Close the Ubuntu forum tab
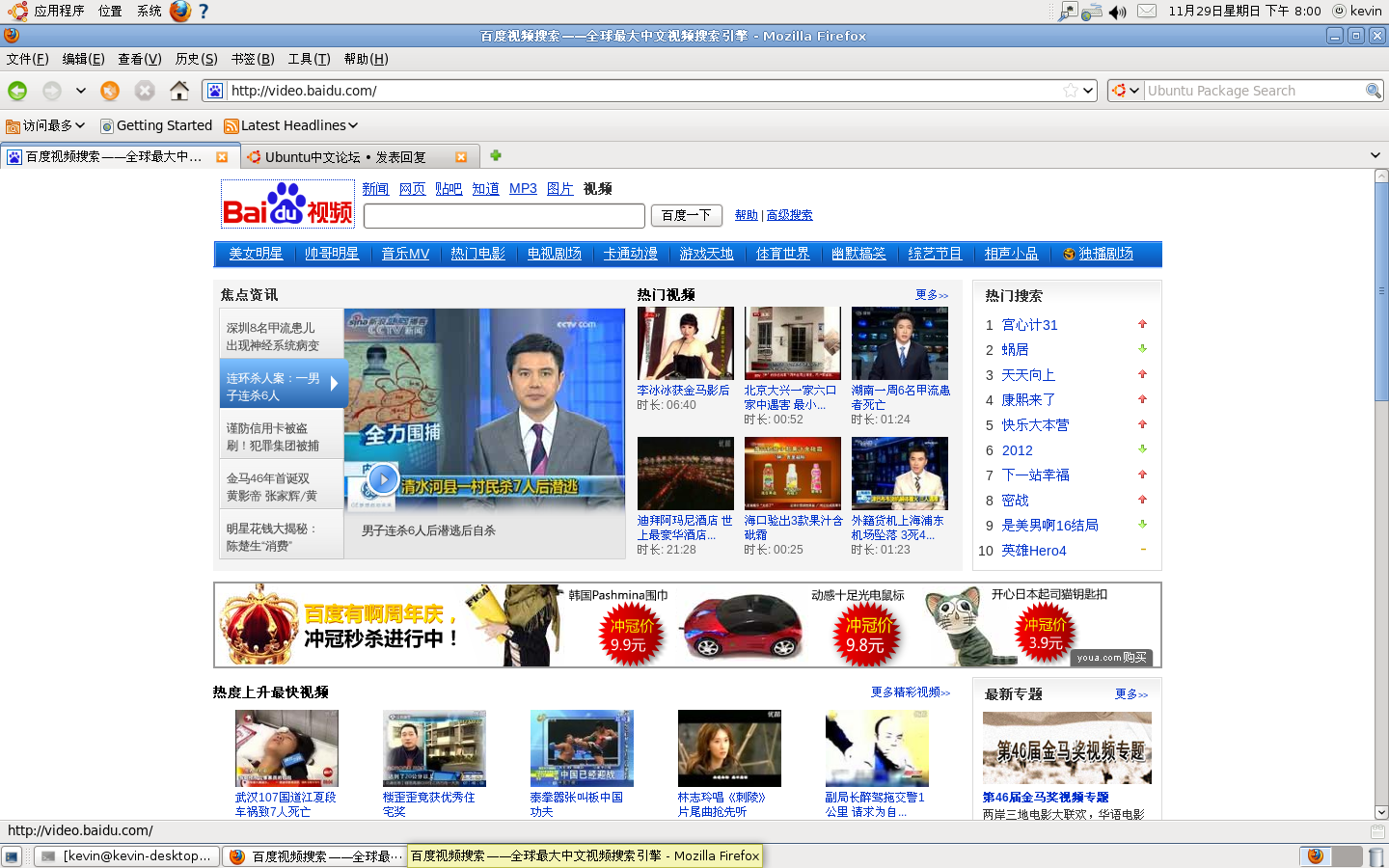The width and height of the screenshot is (1389, 868). click(x=461, y=157)
